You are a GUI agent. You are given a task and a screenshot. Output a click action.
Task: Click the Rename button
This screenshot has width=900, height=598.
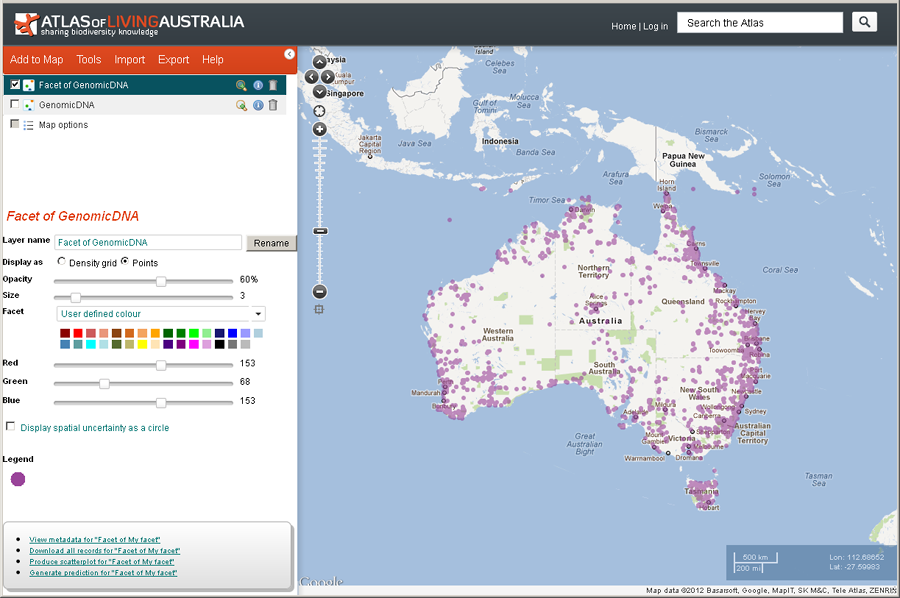point(271,243)
